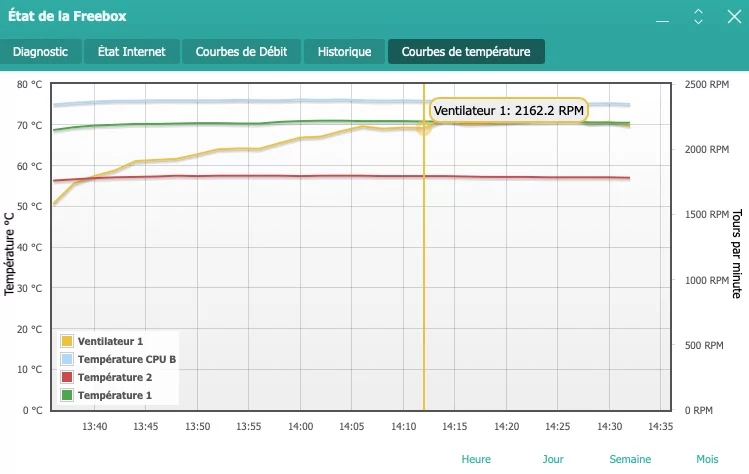Image resolution: width=749 pixels, height=474 pixels.
Task: Show the Heure time range
Action: point(476,459)
